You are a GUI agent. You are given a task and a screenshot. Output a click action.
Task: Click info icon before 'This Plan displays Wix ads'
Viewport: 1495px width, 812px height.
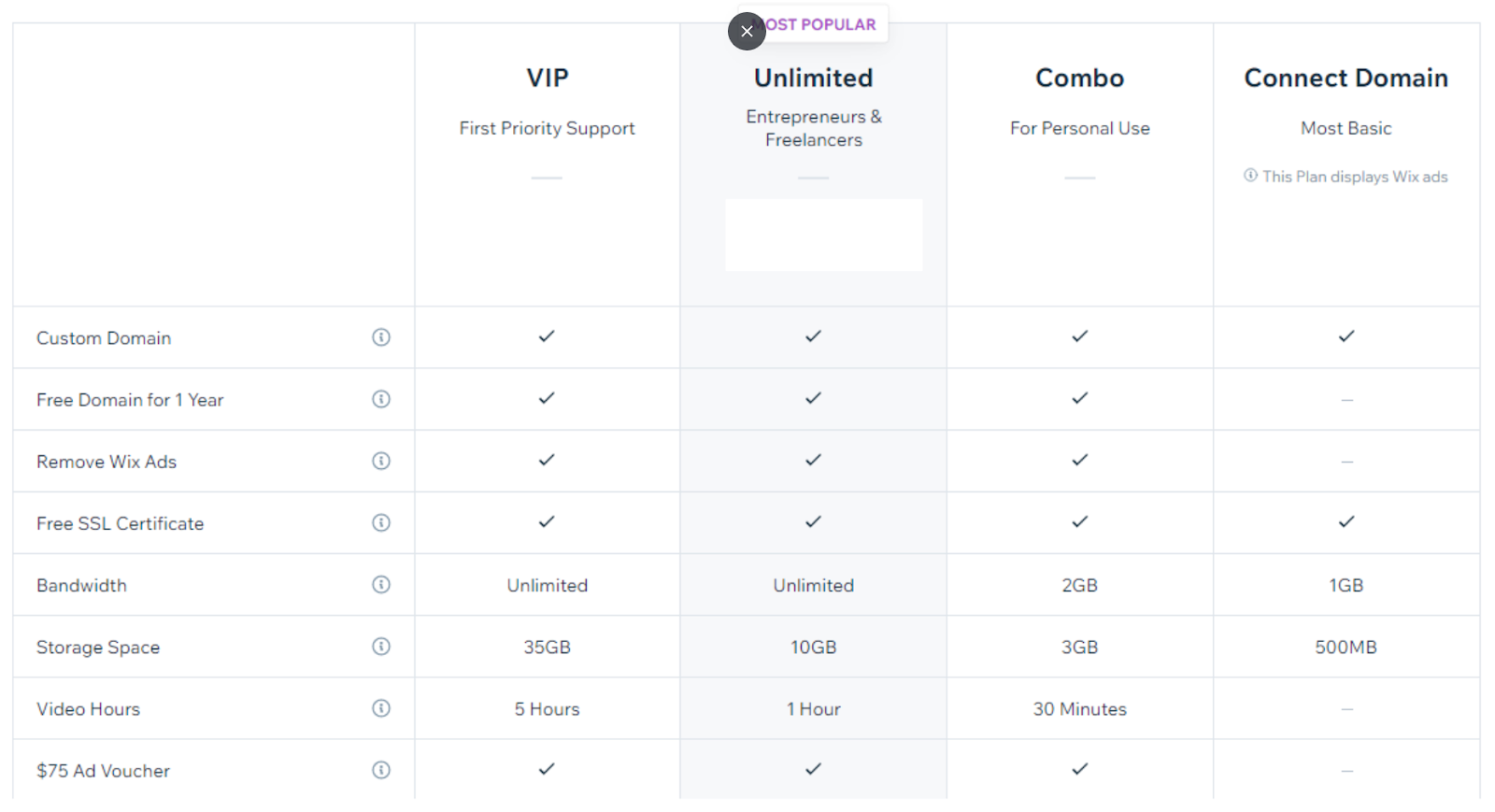[1250, 176]
